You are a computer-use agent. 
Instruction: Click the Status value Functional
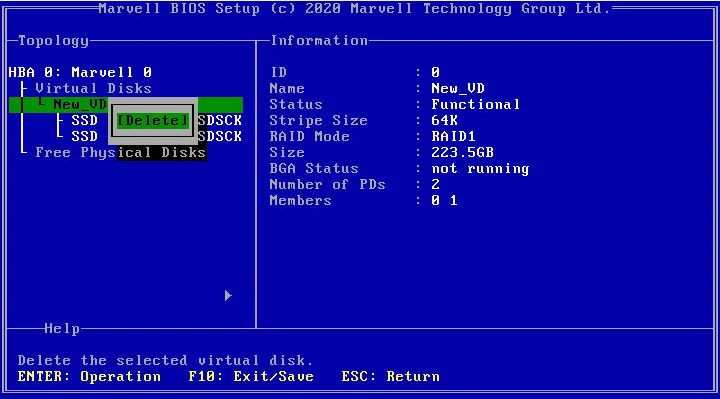(x=475, y=104)
